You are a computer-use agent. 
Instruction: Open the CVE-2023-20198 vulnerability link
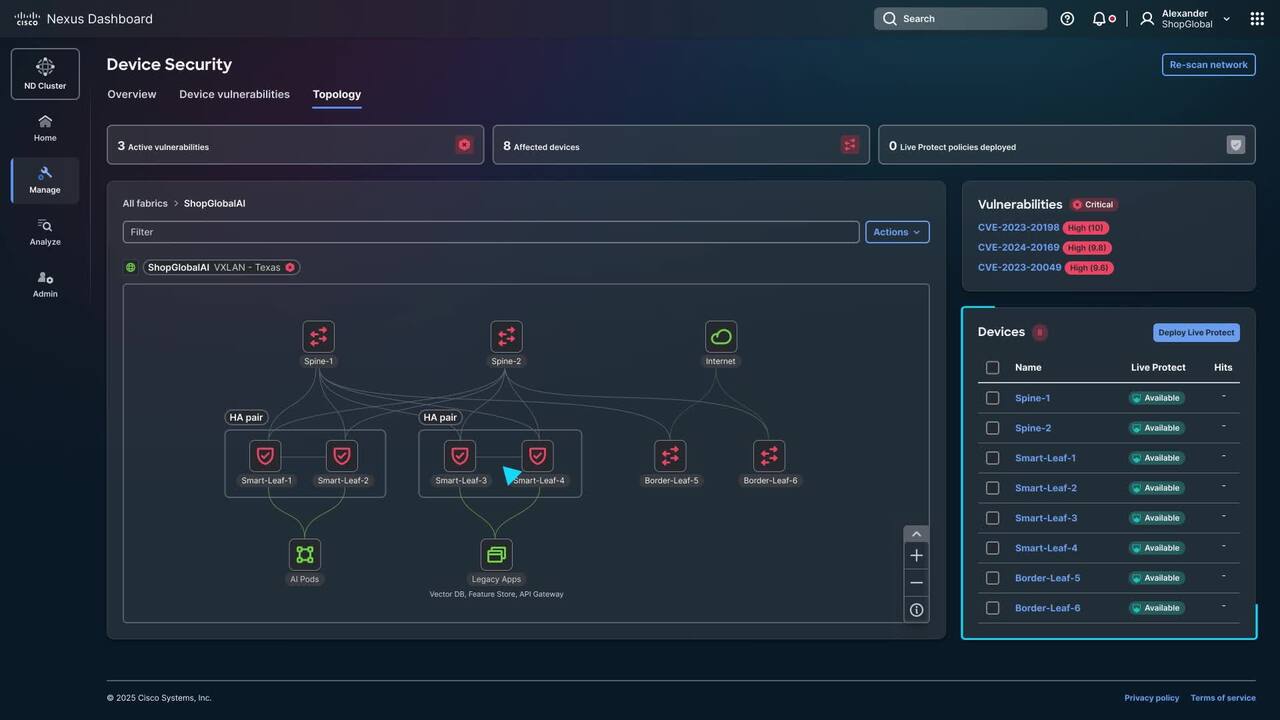coord(1018,228)
